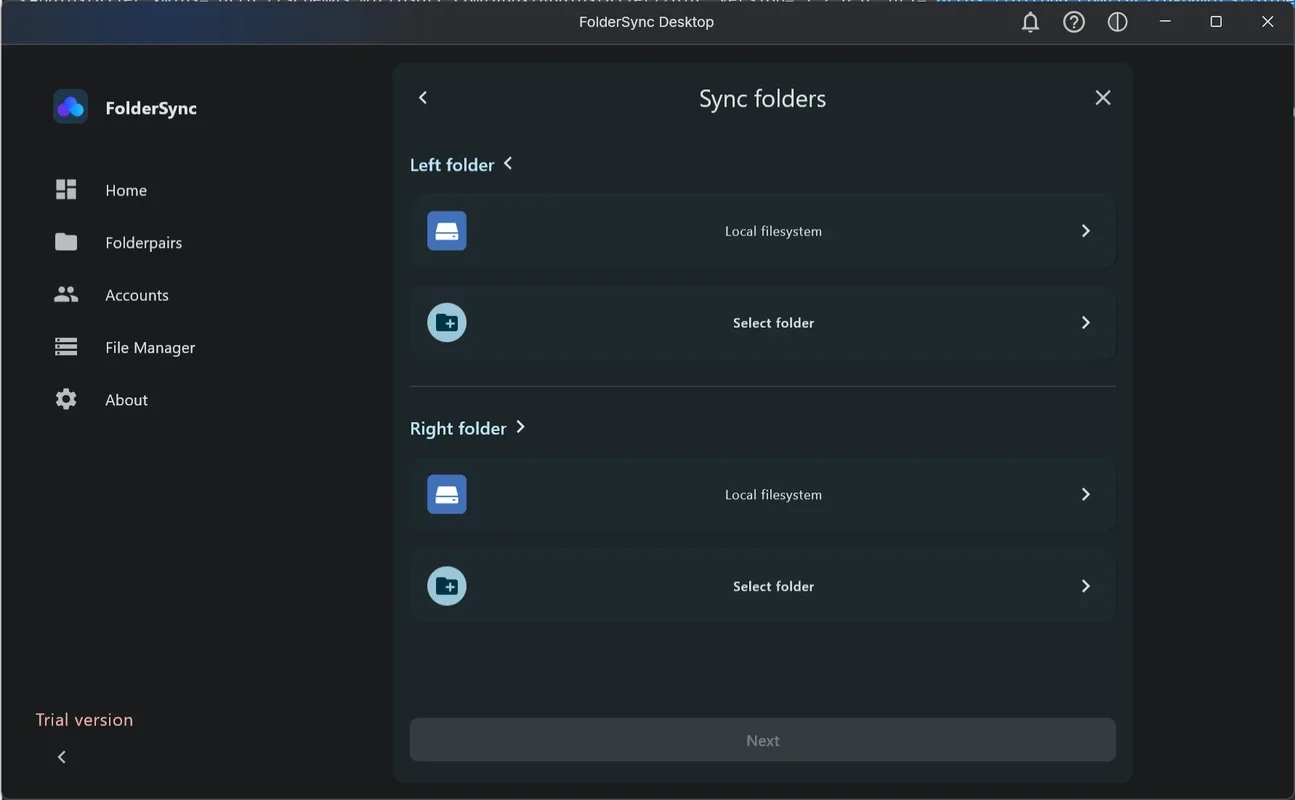Screen dimensions: 1295x800
Task: Open help question mark icon
Action: (x=1074, y=22)
